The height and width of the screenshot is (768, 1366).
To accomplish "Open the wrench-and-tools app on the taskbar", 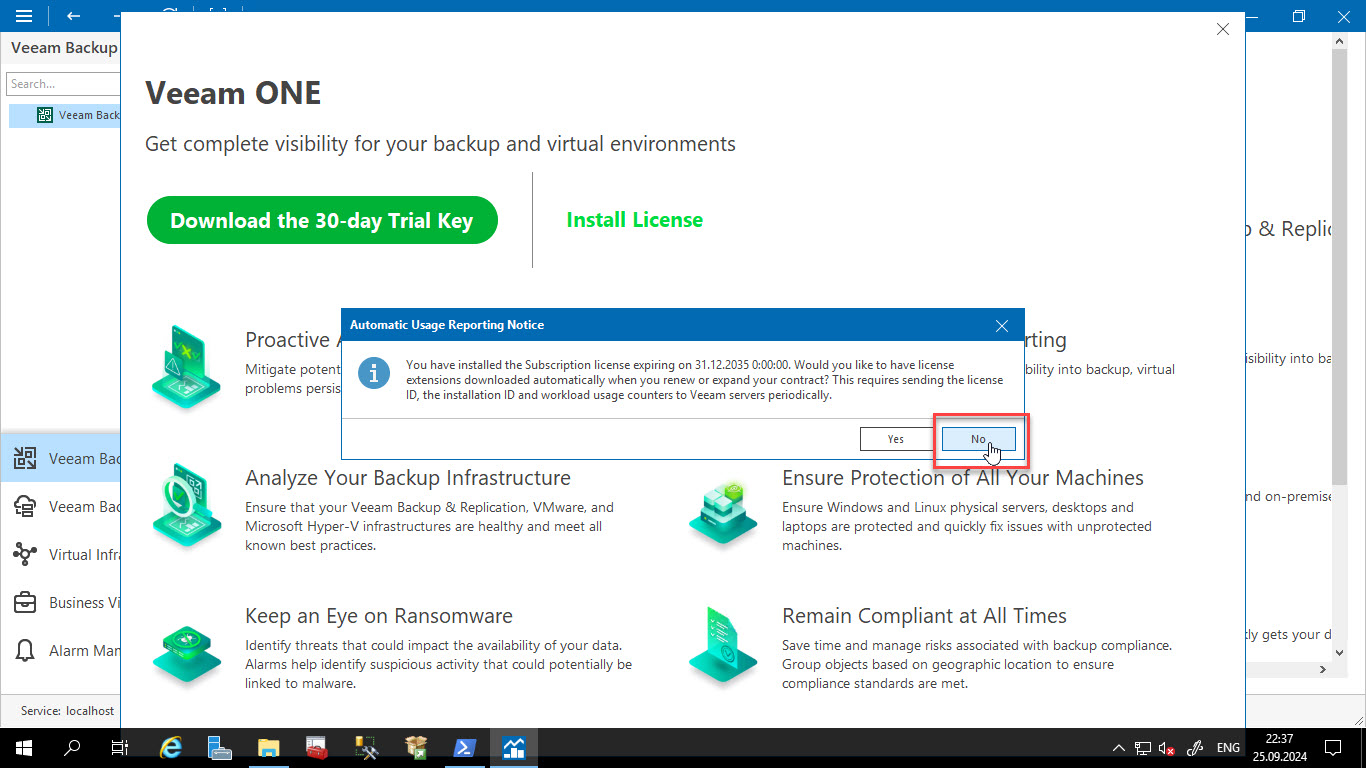I will [366, 747].
